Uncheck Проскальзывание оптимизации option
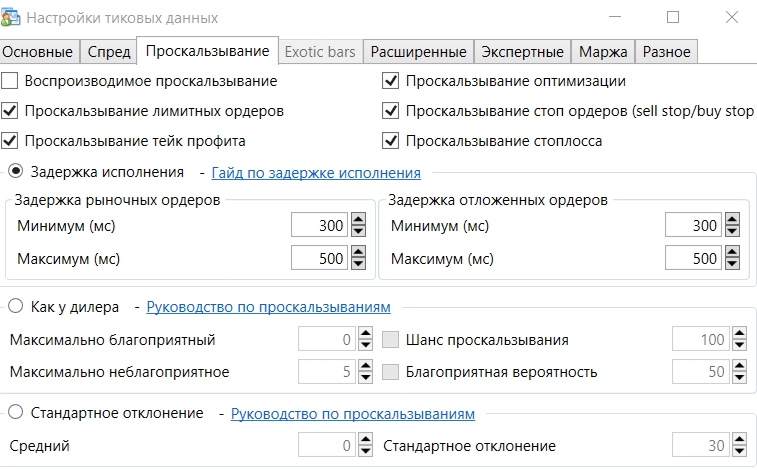 pos(390,81)
